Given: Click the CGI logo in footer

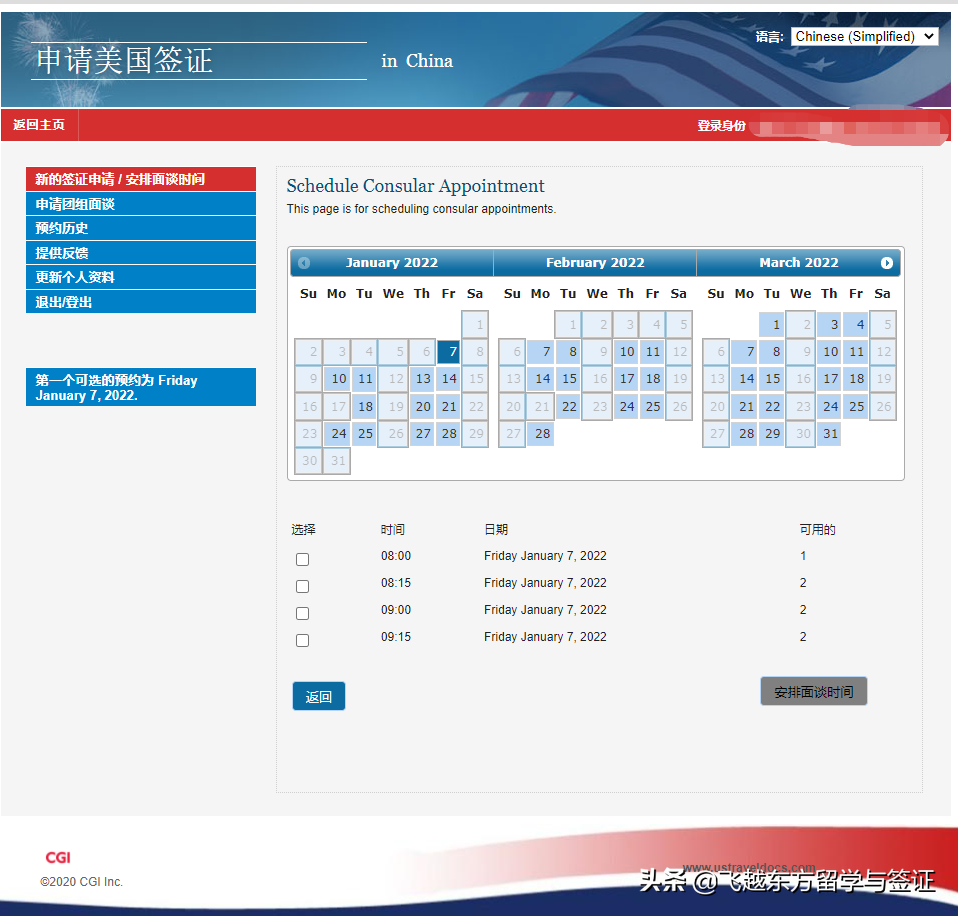Looking at the screenshot, I should pos(58,857).
